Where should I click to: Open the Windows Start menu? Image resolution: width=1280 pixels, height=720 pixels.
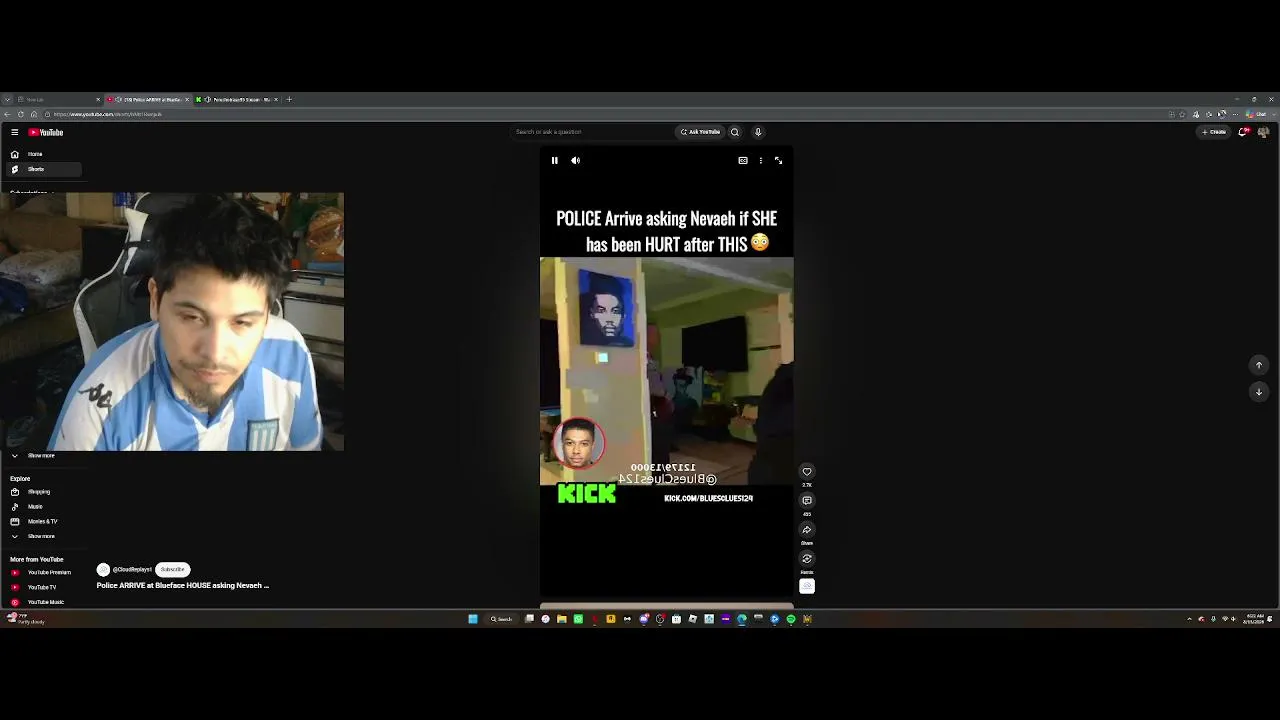[473, 619]
